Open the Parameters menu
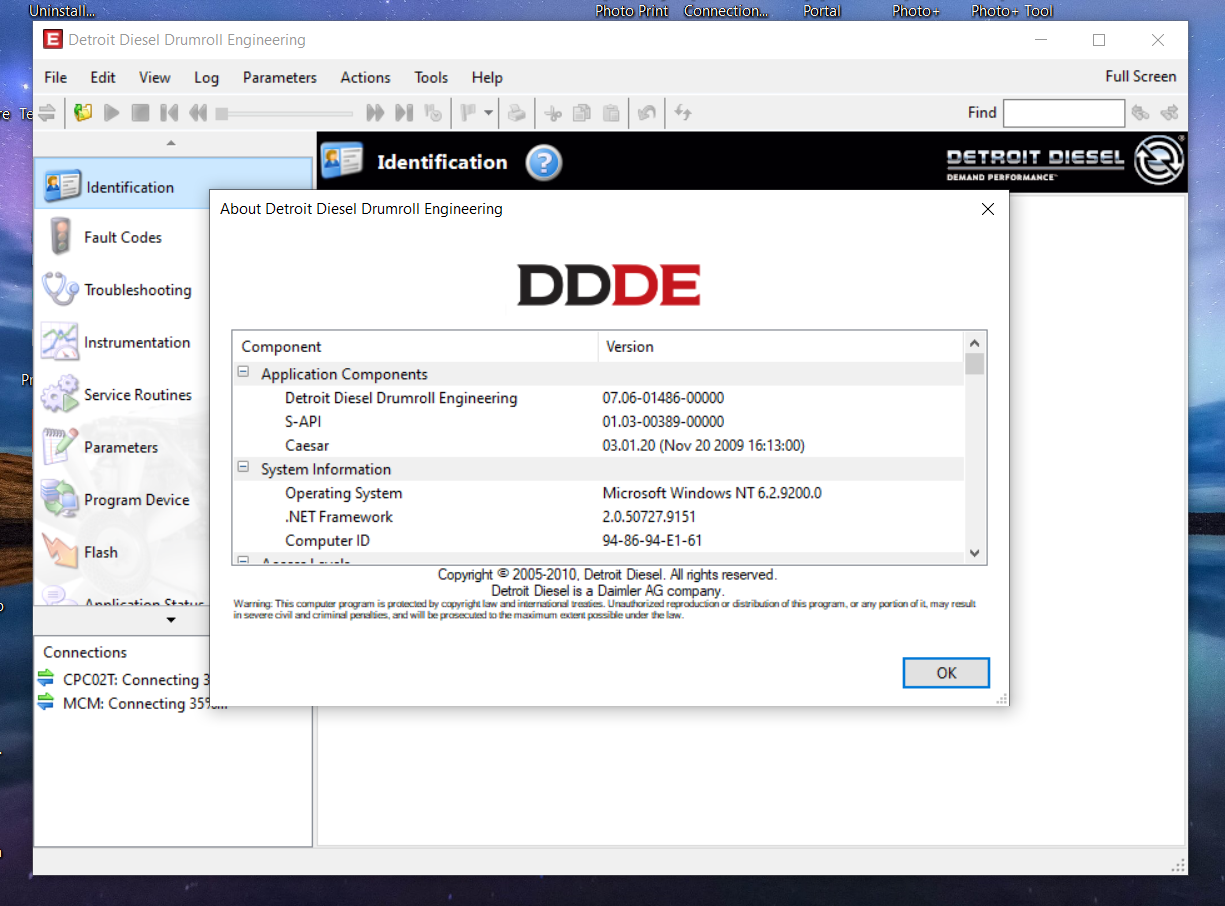Image resolution: width=1225 pixels, height=906 pixels. pyautogui.click(x=280, y=77)
